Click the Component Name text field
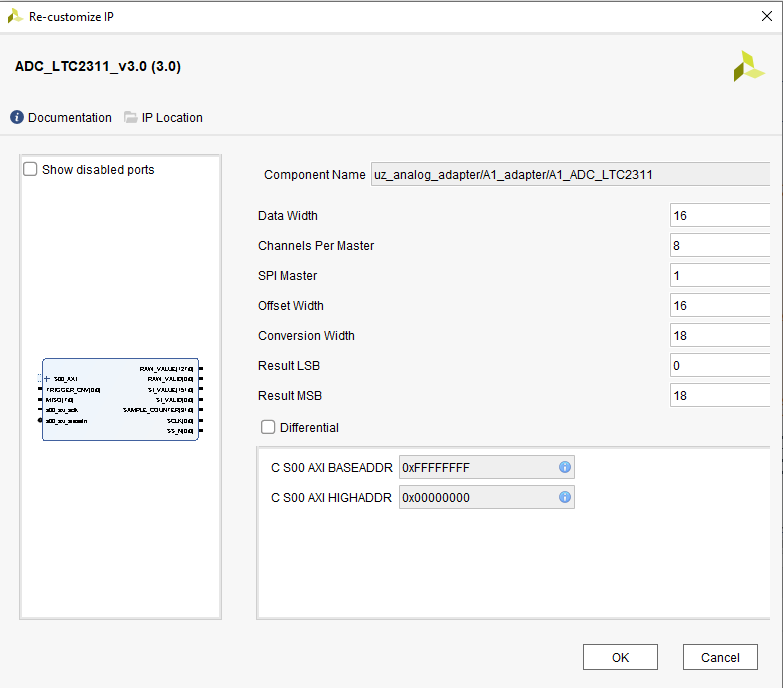 pyautogui.click(x=570, y=175)
